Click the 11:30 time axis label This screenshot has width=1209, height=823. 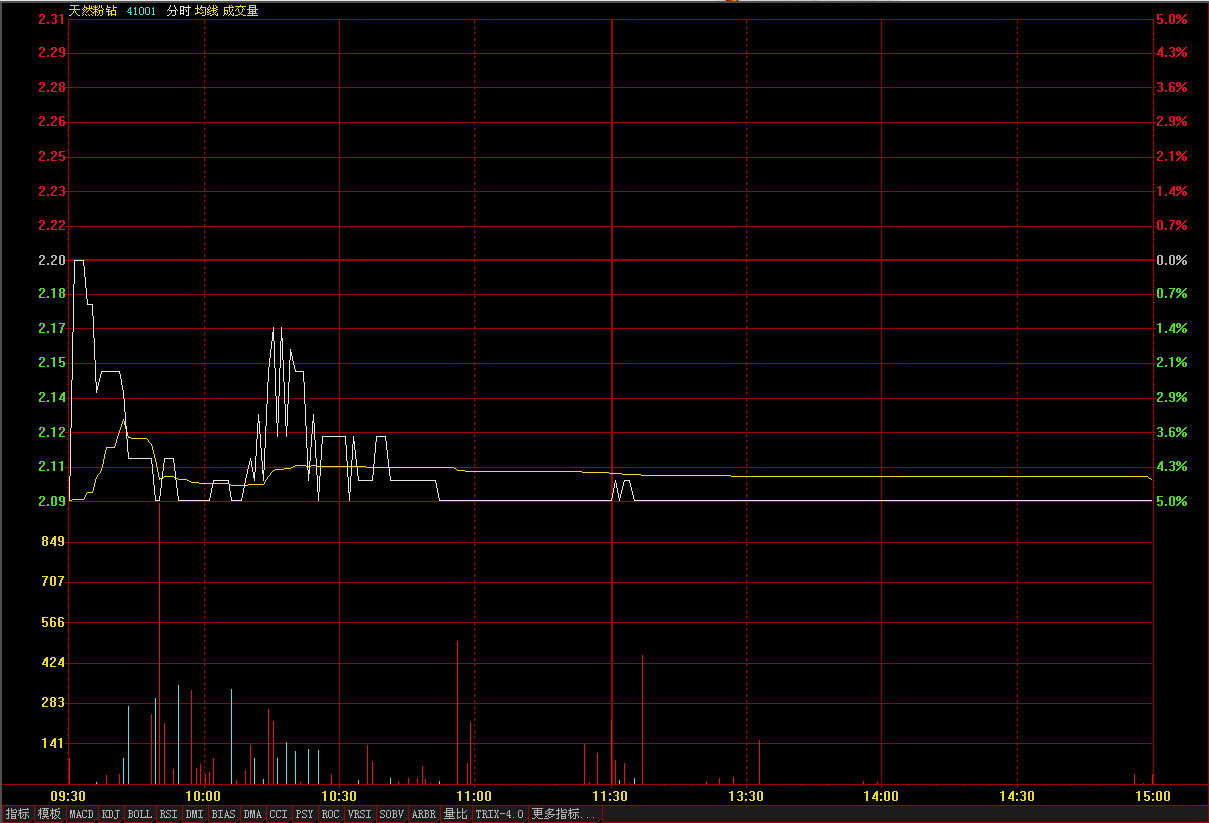tap(610, 796)
